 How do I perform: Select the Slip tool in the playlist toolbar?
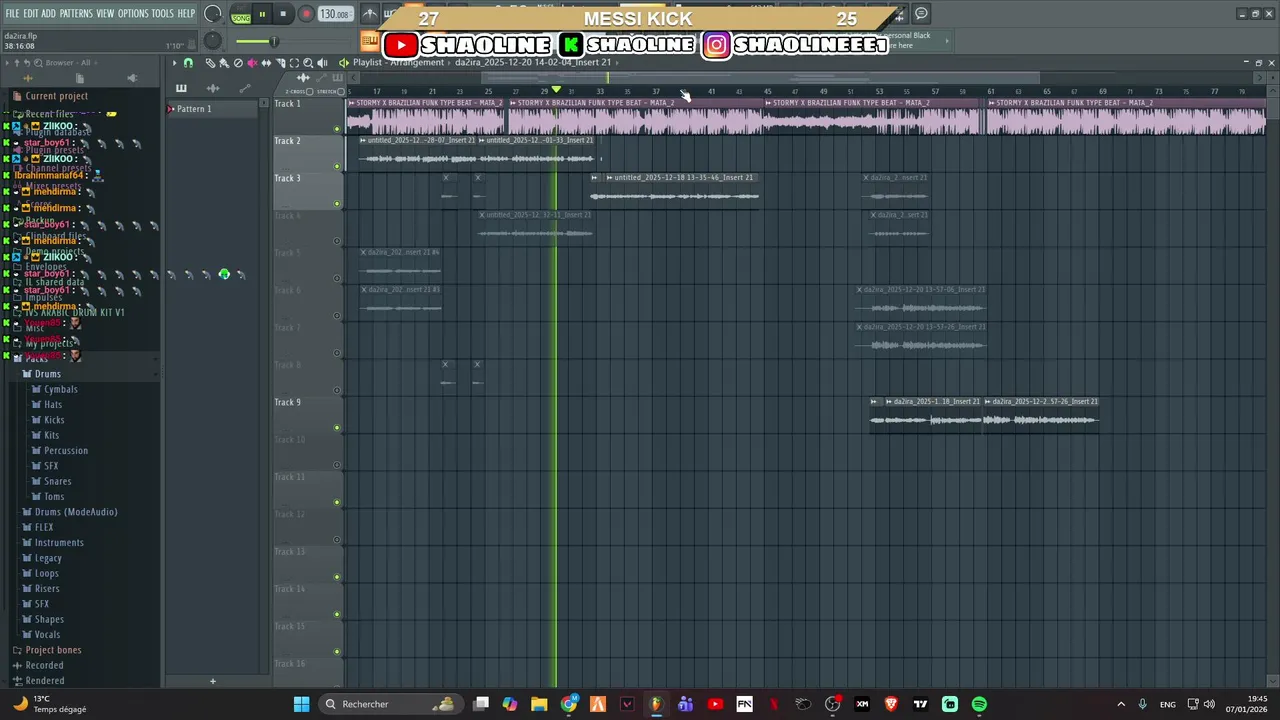(x=266, y=63)
